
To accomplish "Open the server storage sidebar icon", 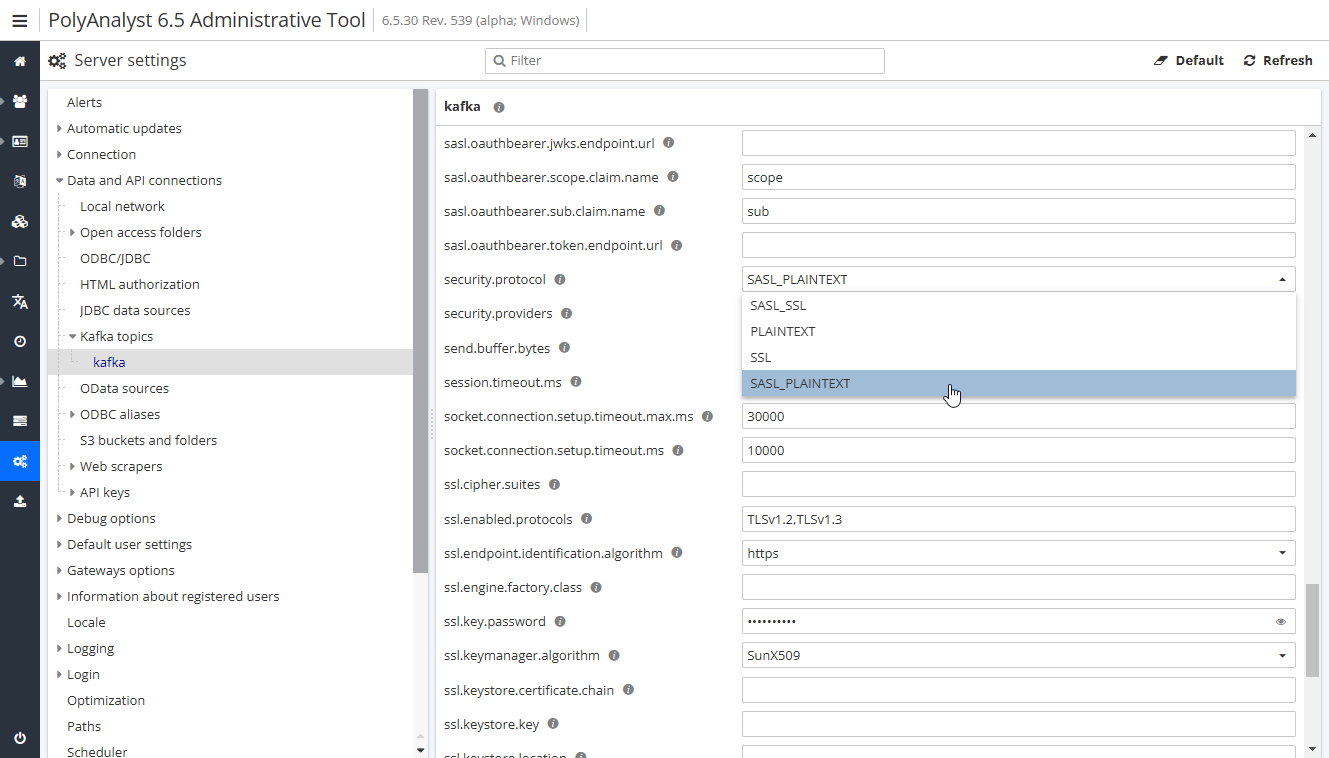I will pyautogui.click(x=19, y=421).
